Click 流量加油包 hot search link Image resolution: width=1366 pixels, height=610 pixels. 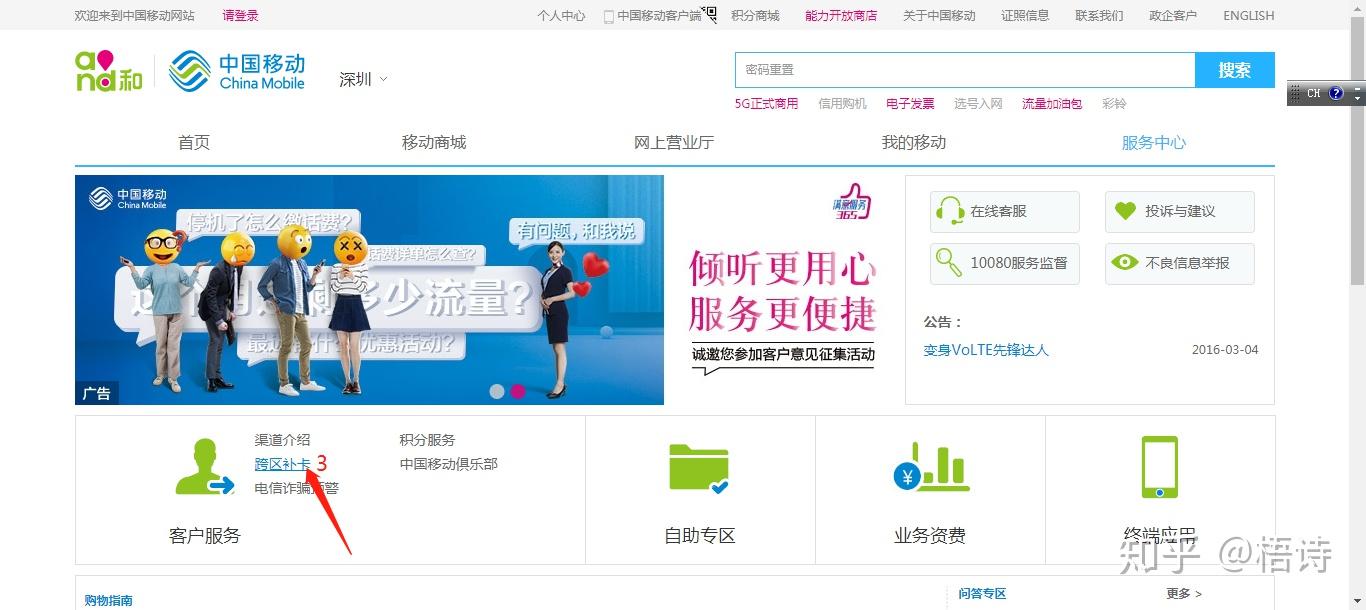[1052, 103]
